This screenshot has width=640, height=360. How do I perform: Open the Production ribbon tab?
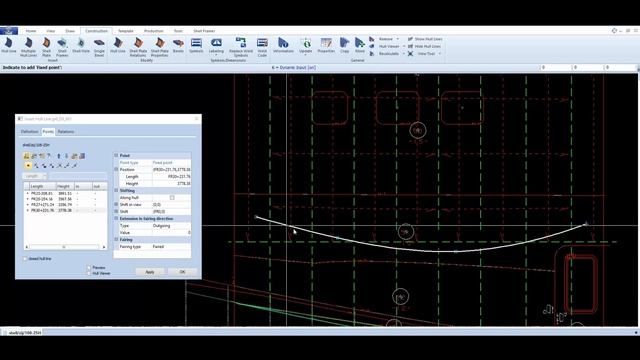coord(153,31)
